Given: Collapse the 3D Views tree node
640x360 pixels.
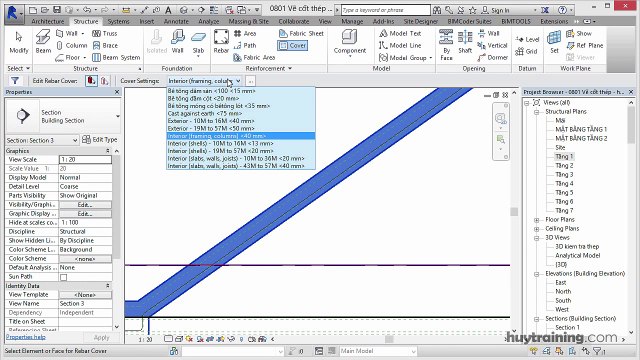Looking at the screenshot, I should [x=537, y=238].
